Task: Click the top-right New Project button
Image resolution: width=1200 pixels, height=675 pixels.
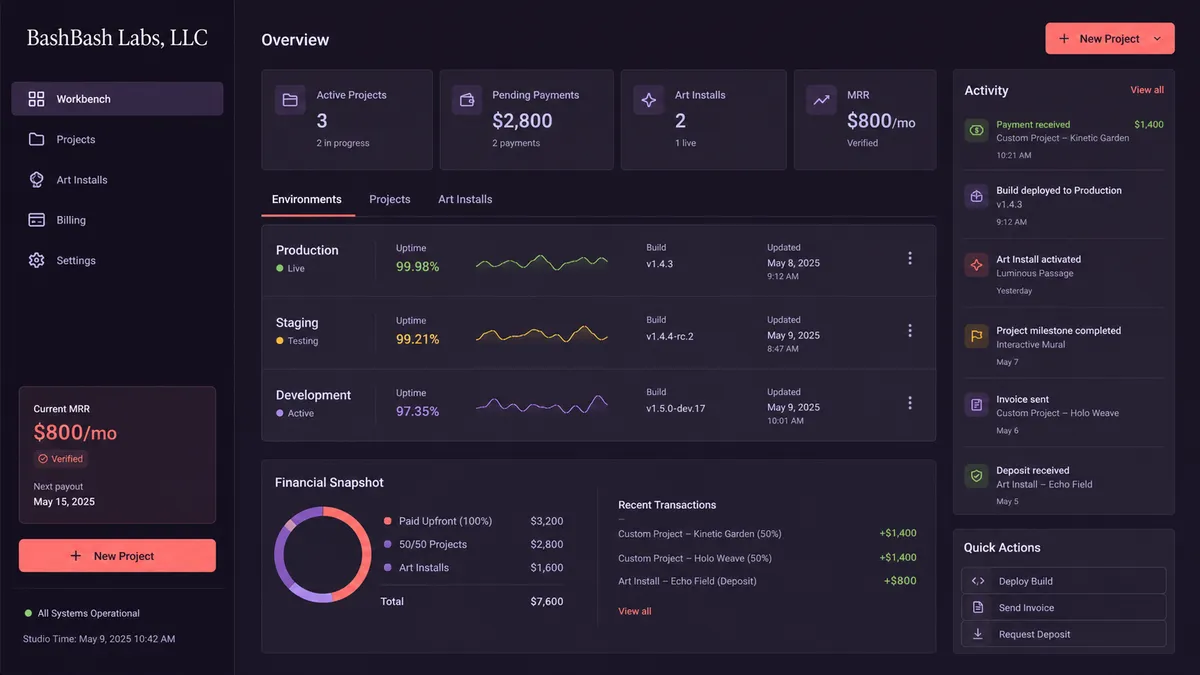Action: pos(1110,39)
